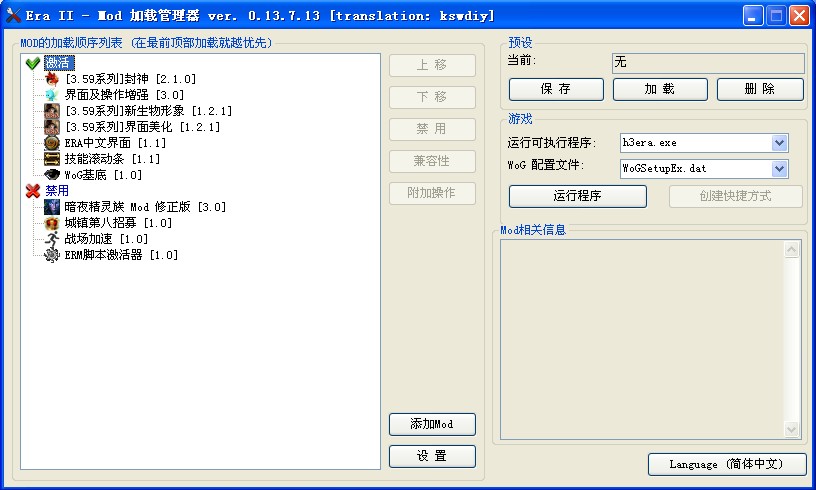Screen dimensions: 816x490
Task: Launch game with 运行程序 button
Action: coord(578,196)
